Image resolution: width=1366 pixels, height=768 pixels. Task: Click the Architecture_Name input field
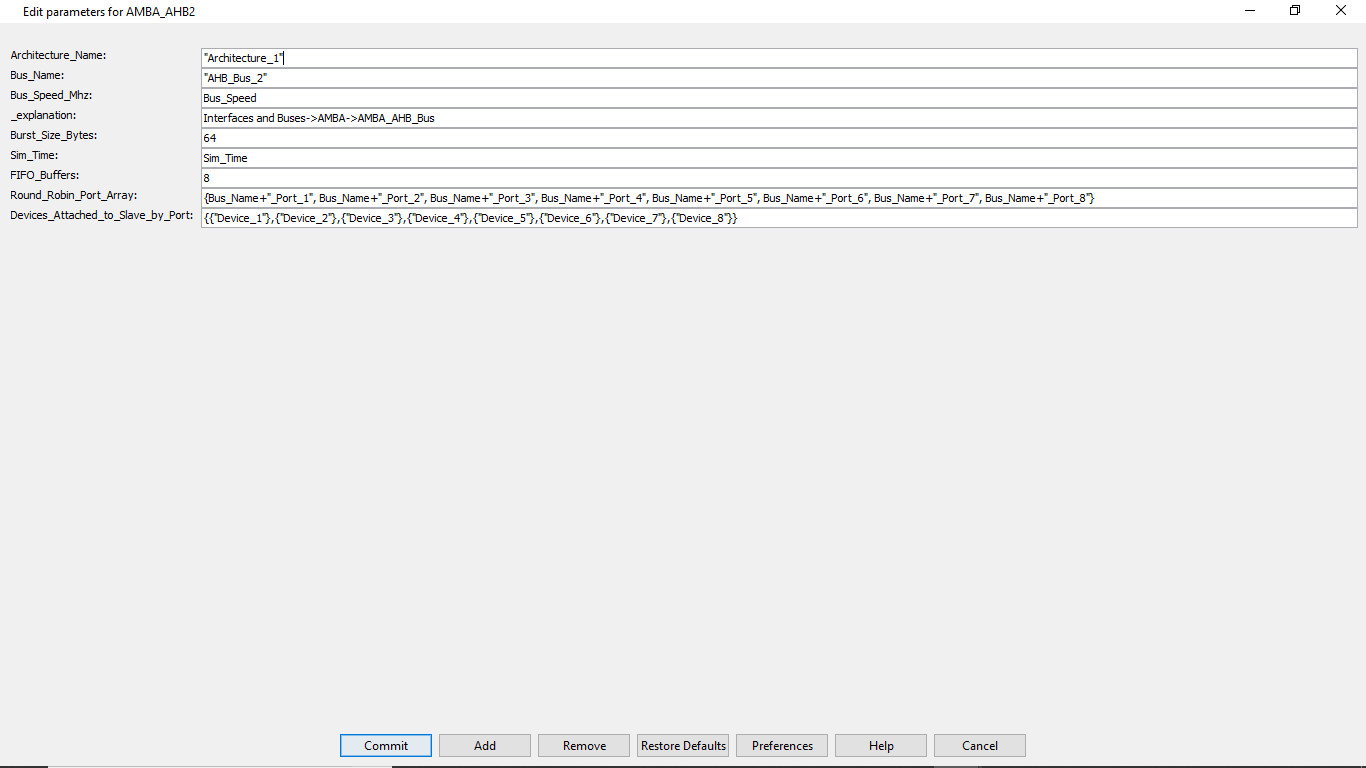[778, 58]
